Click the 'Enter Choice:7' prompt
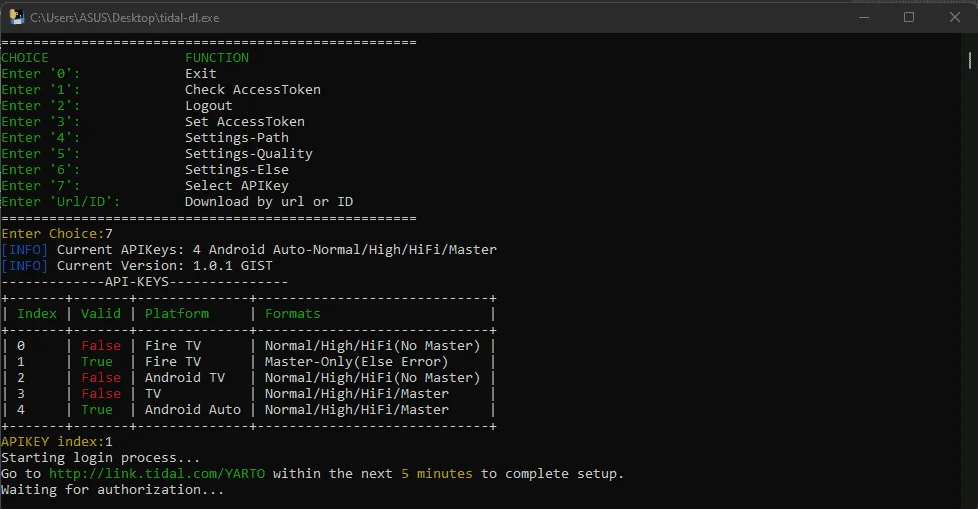Image resolution: width=978 pixels, height=509 pixels. tap(57, 234)
